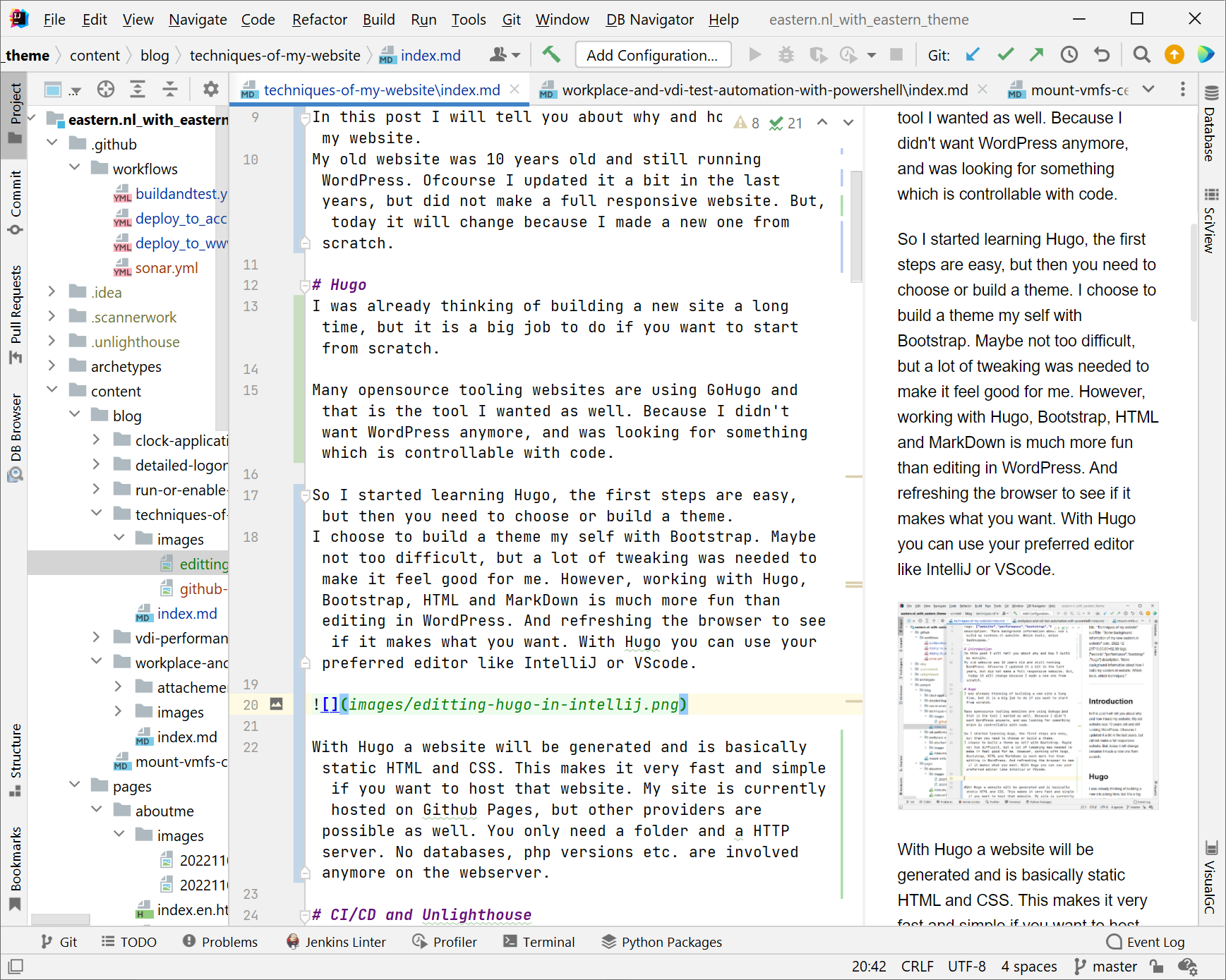This screenshot has width=1226, height=980.
Task: Open Git show history clock icon
Action: click(x=1069, y=55)
